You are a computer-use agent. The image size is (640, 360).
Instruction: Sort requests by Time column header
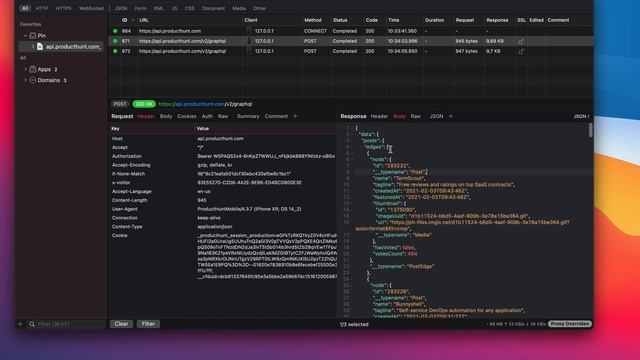click(x=393, y=20)
